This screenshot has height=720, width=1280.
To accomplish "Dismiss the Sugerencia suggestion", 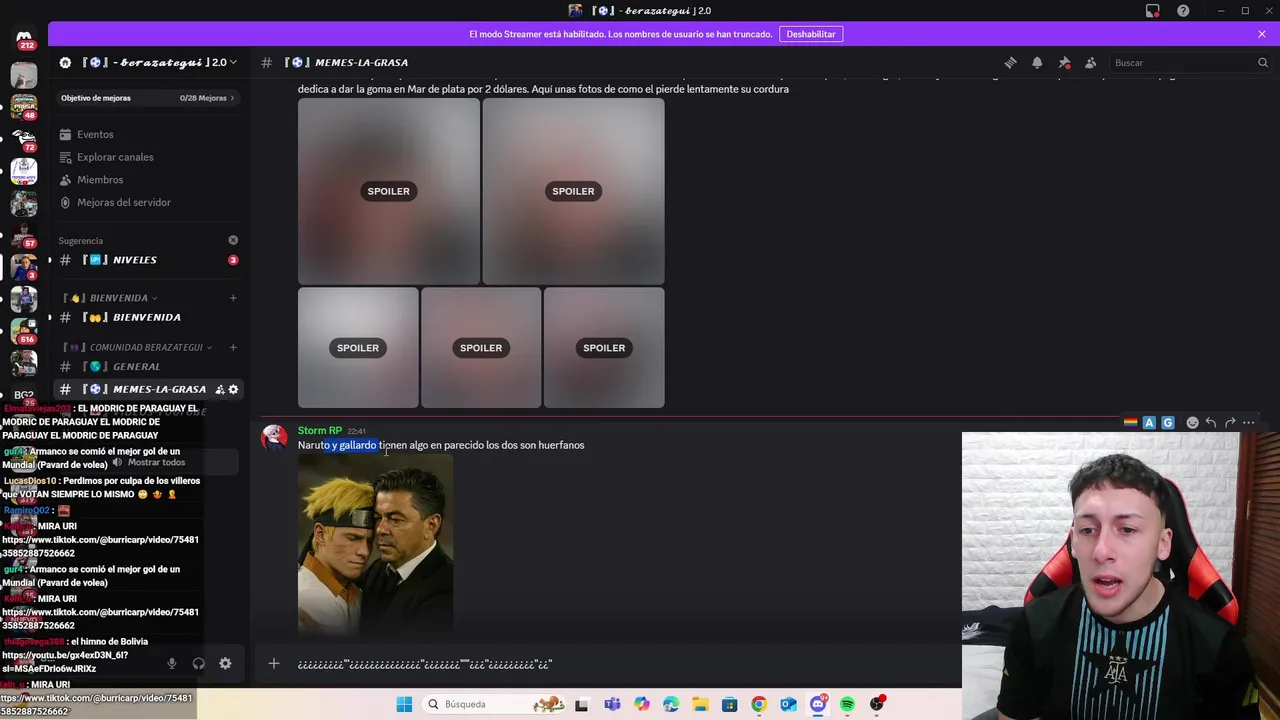I will tap(233, 240).
